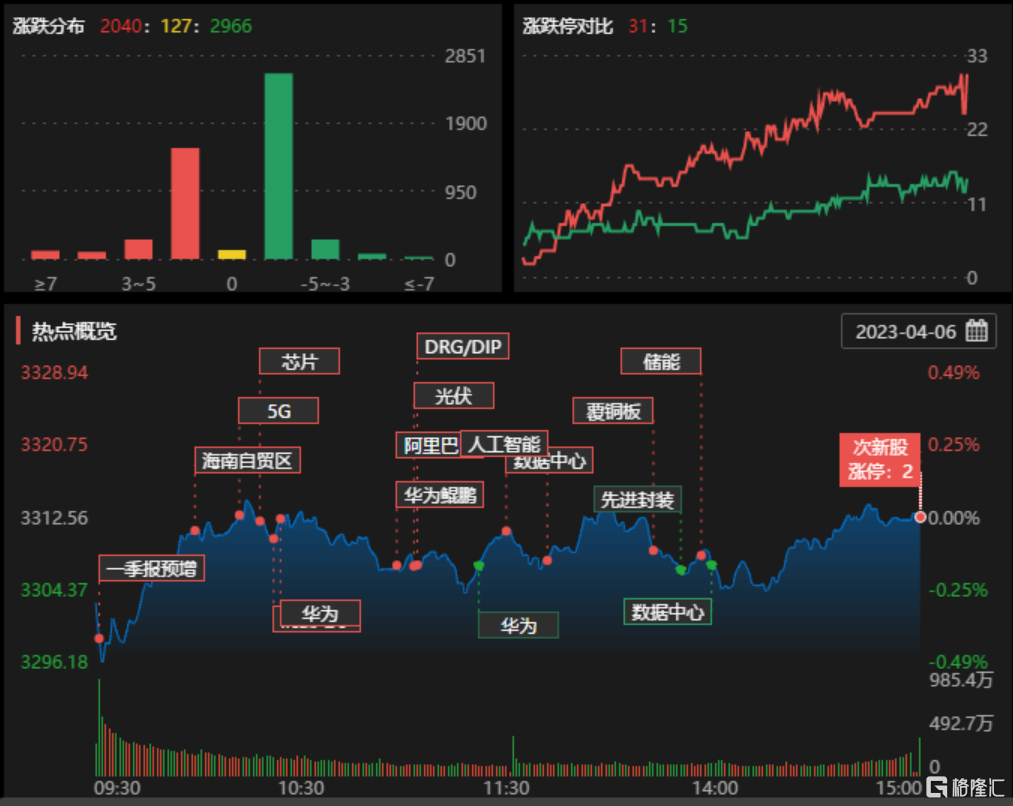
Task: Click the 0.00% percentage label
Action: 954,517
